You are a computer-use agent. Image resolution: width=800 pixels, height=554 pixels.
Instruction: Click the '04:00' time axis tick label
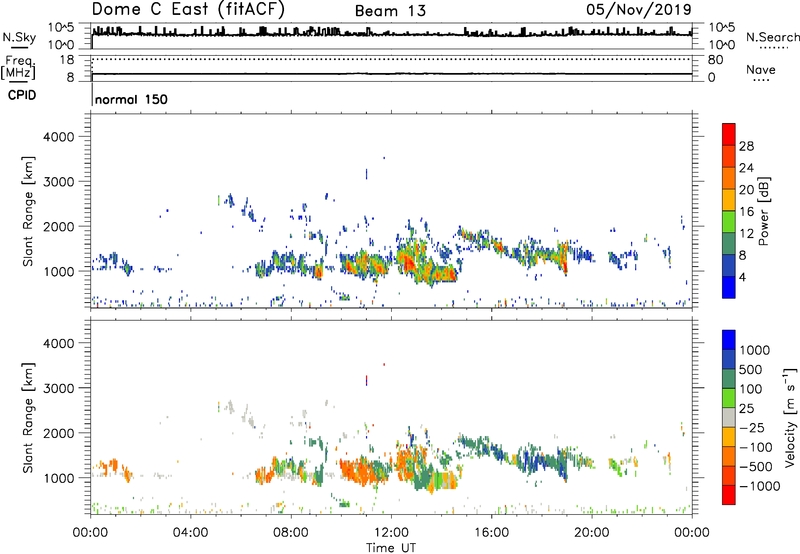pyautogui.click(x=191, y=533)
